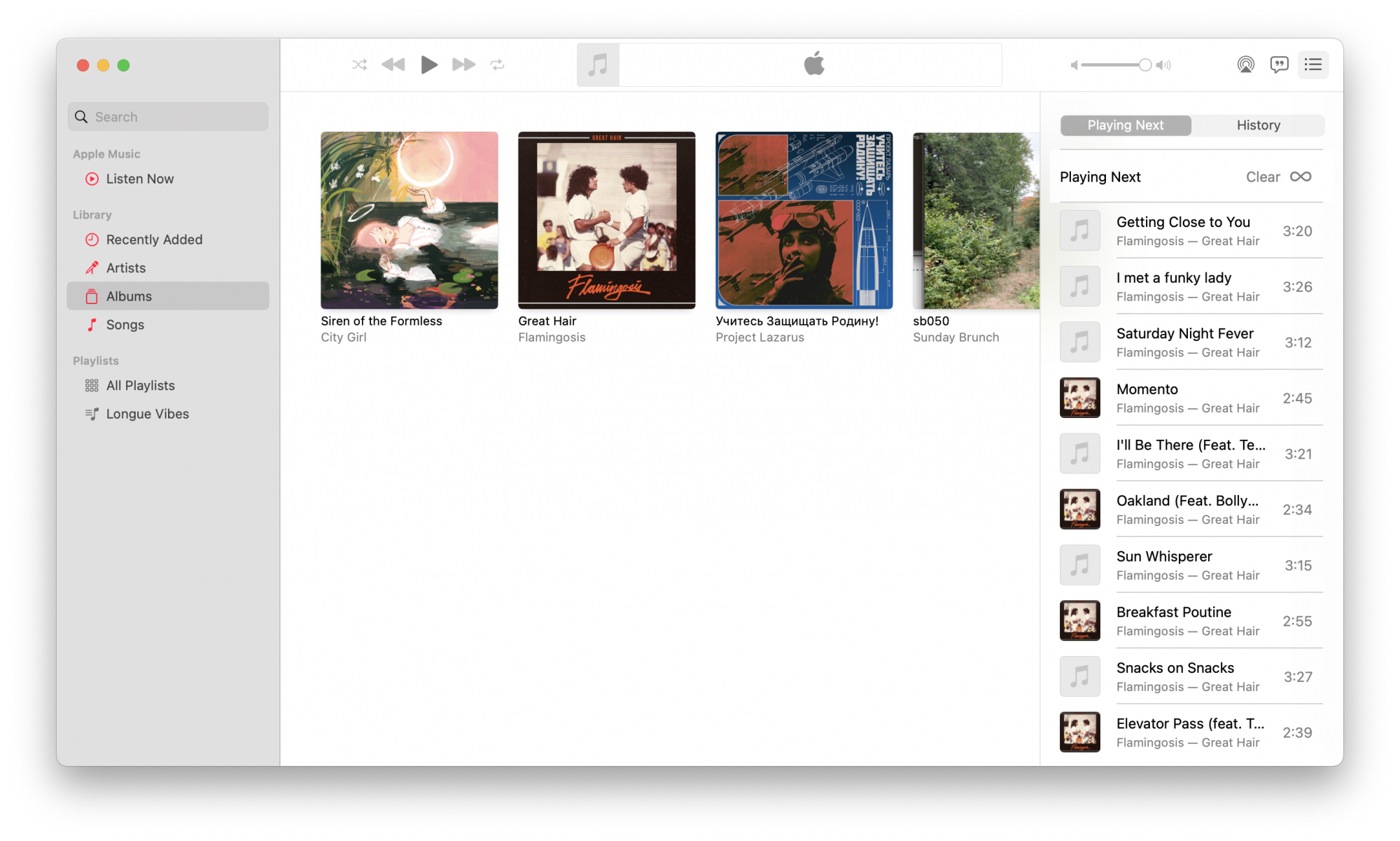Show lyrics panel

click(1279, 64)
